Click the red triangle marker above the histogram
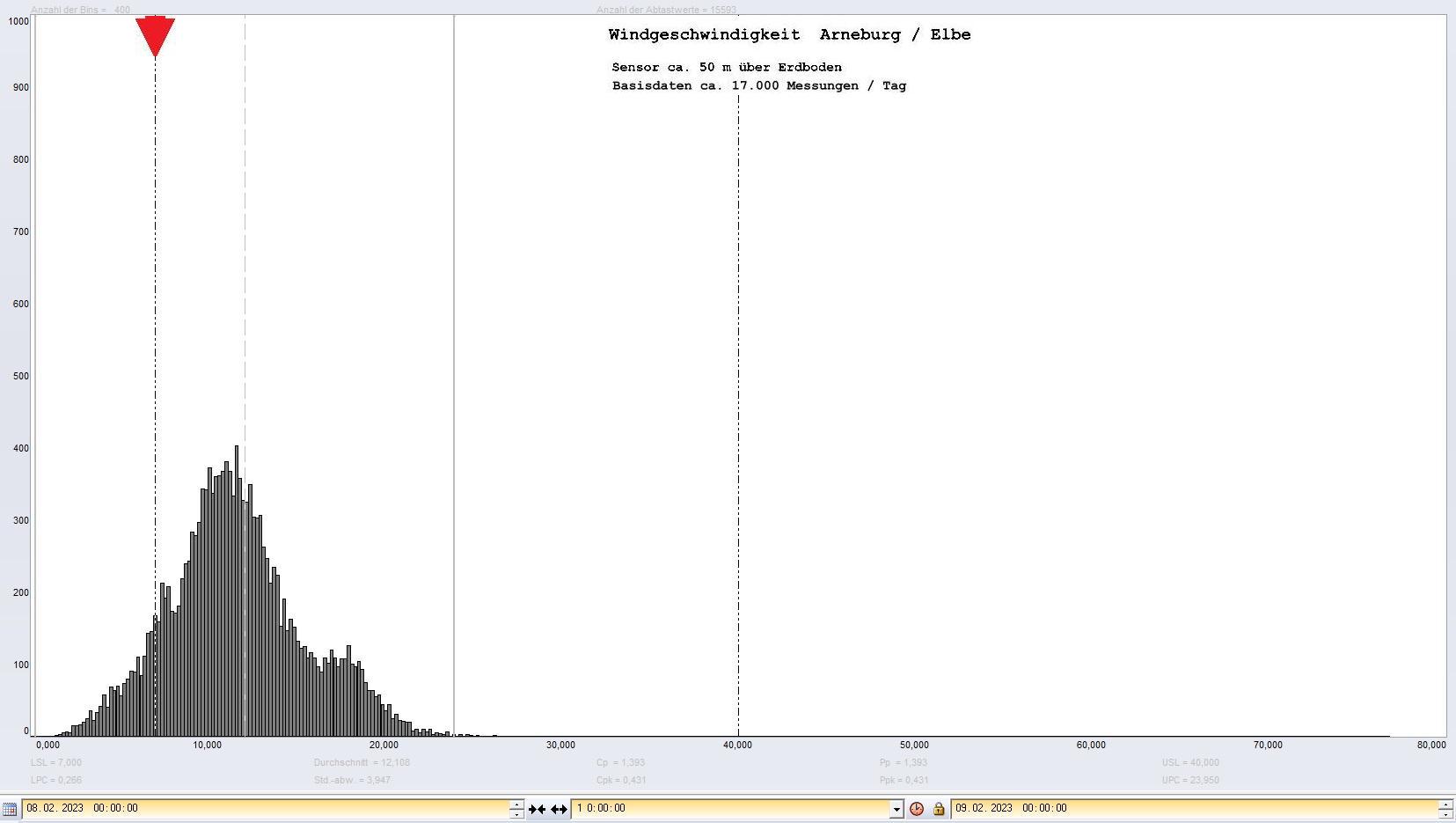 click(155, 35)
